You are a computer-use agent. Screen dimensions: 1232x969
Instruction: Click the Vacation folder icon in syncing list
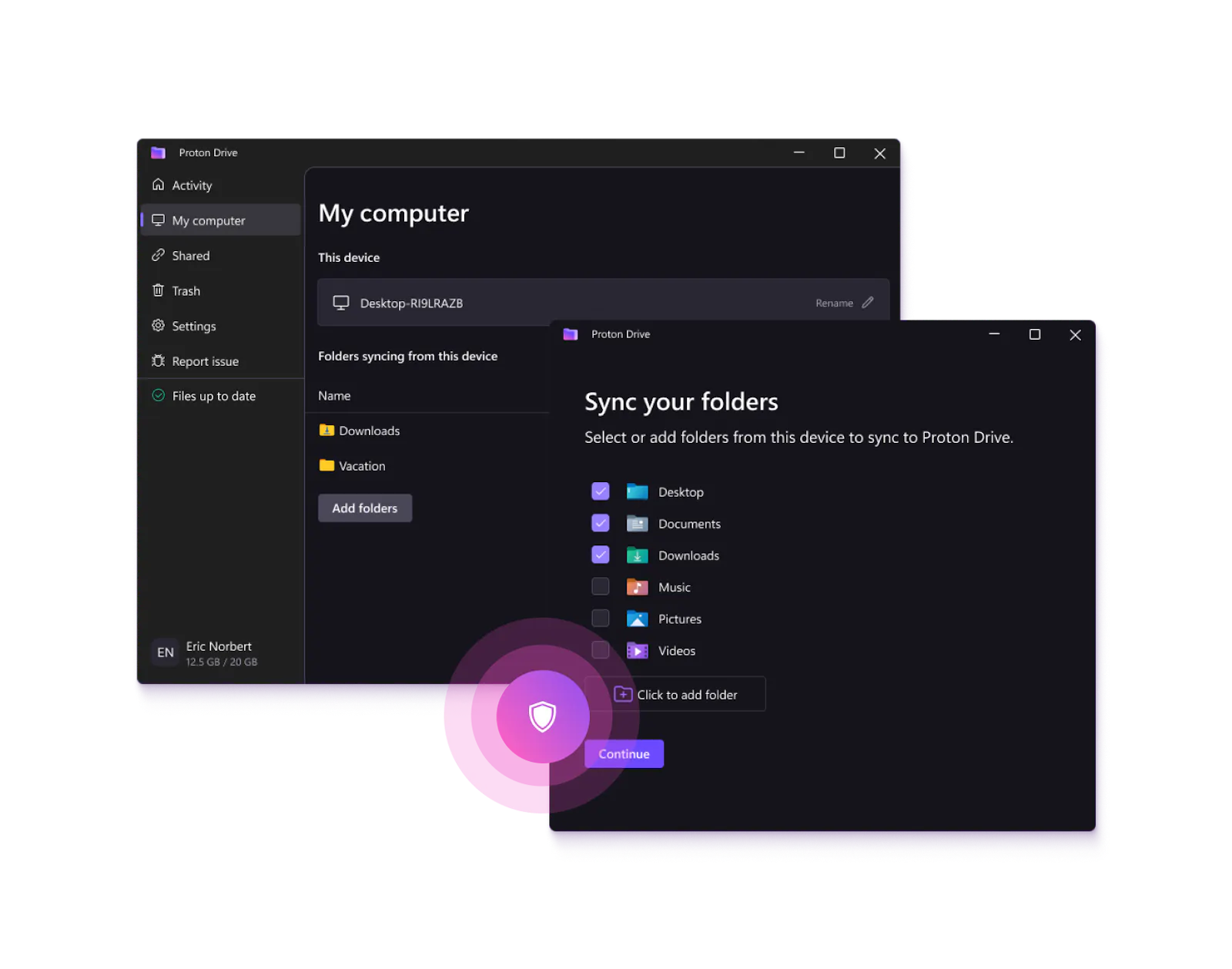click(326, 465)
